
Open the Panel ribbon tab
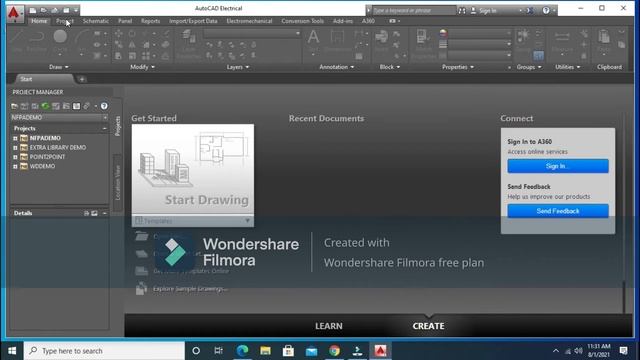125,21
